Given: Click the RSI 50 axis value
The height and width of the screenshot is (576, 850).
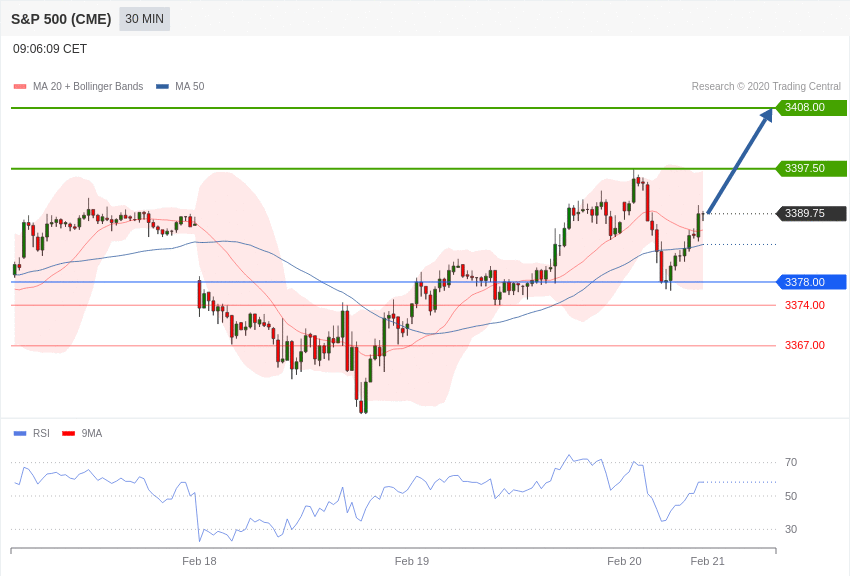Looking at the screenshot, I should (x=791, y=496).
